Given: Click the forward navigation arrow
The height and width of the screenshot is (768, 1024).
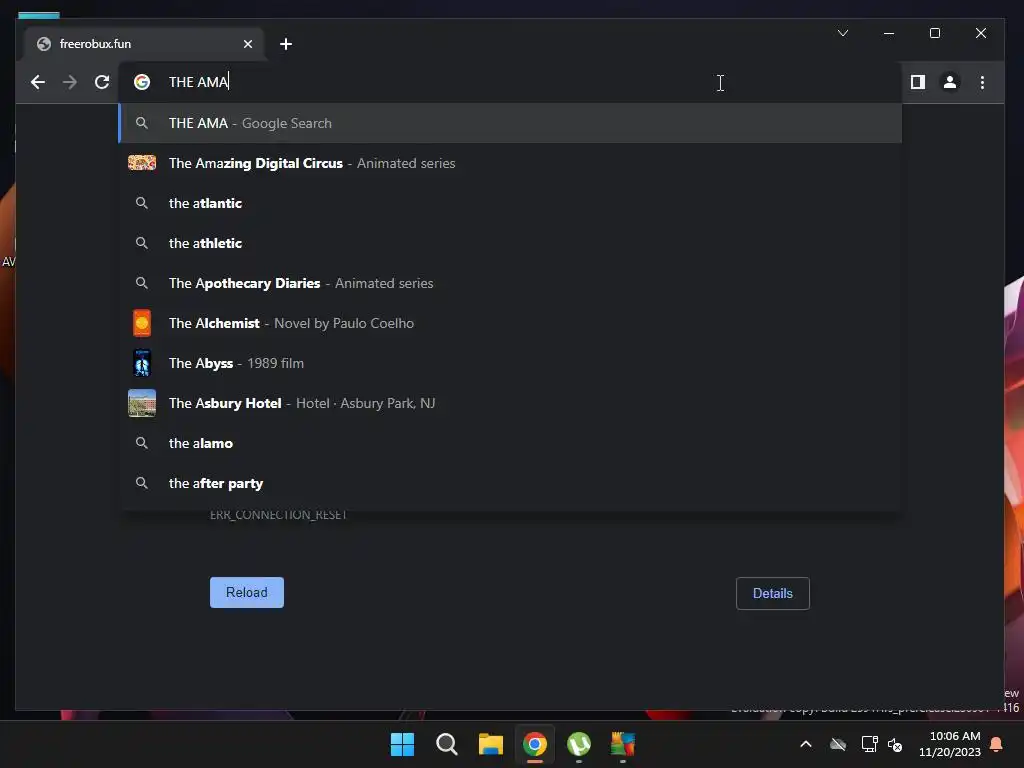Looking at the screenshot, I should tap(69, 82).
